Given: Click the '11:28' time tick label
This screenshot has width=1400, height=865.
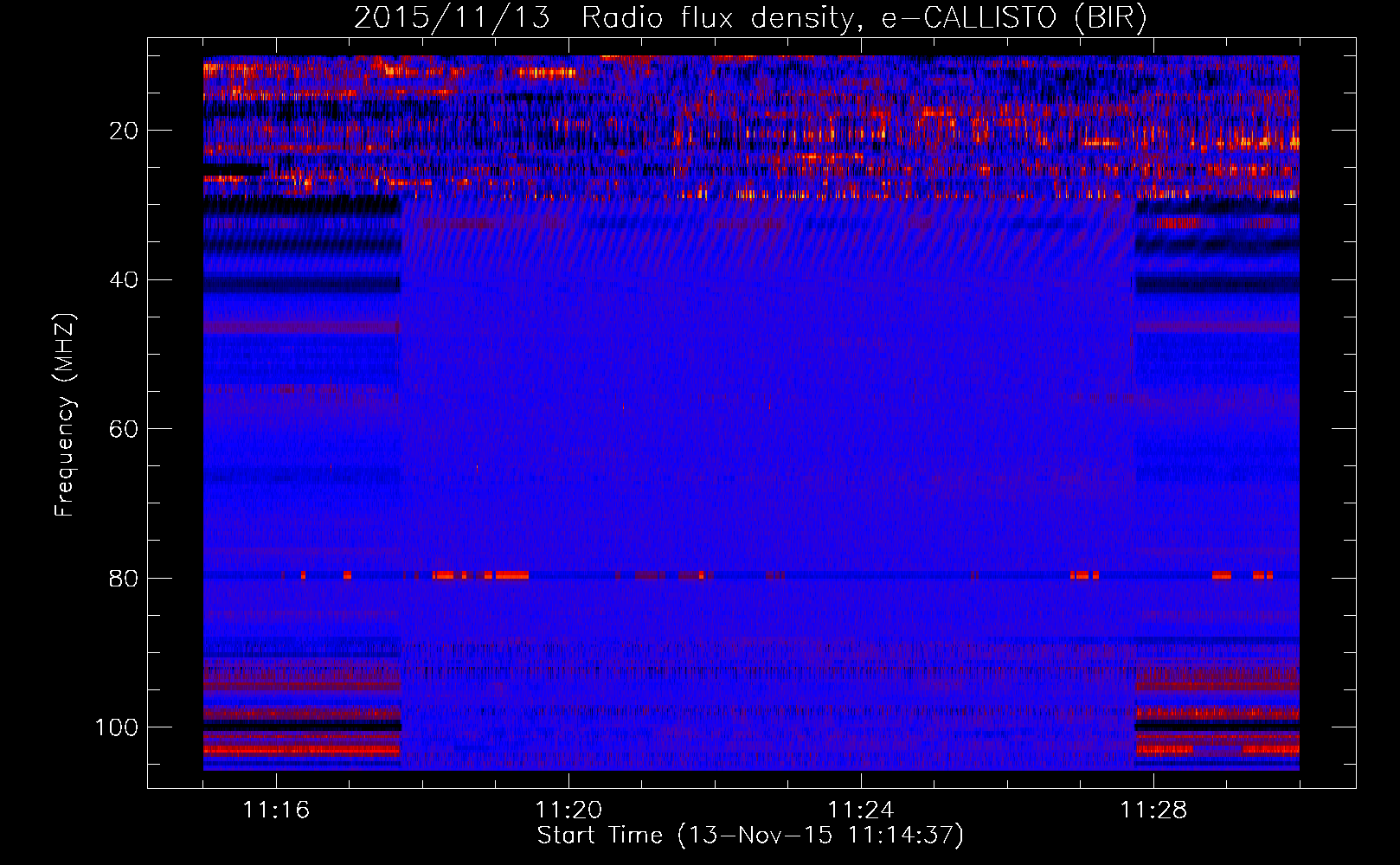Looking at the screenshot, I should [1153, 811].
